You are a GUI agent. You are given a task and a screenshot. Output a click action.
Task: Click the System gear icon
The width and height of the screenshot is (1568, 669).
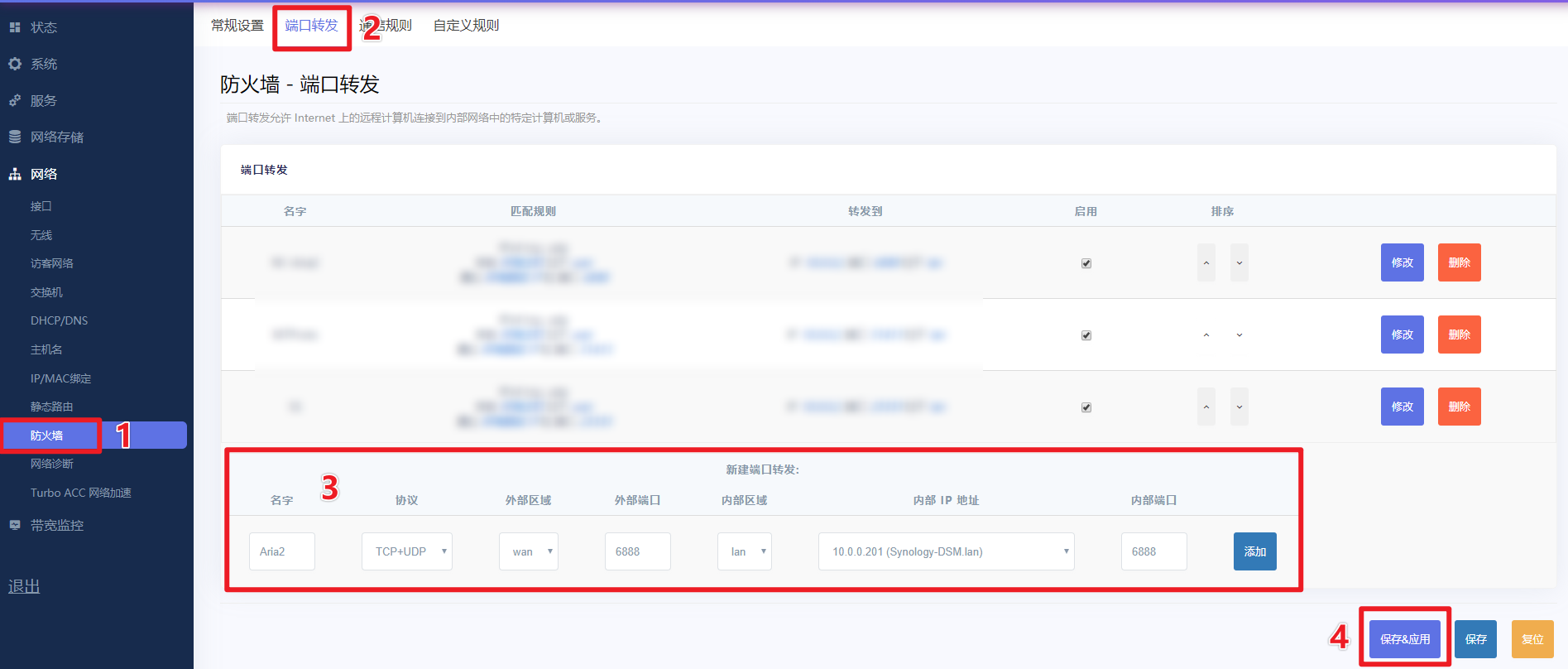(15, 64)
